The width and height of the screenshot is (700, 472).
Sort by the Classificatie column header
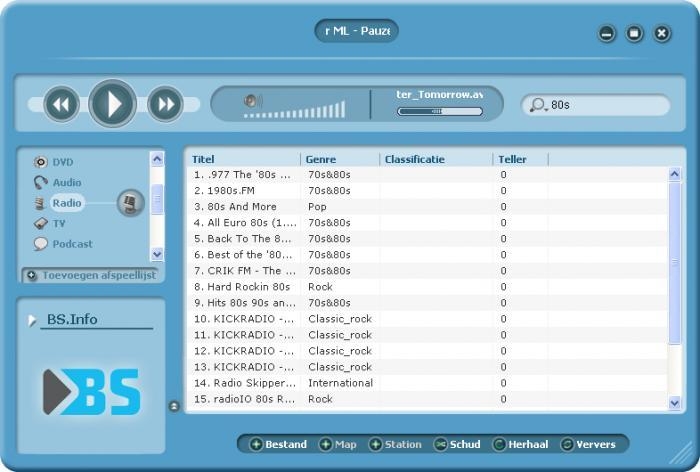coord(436,159)
